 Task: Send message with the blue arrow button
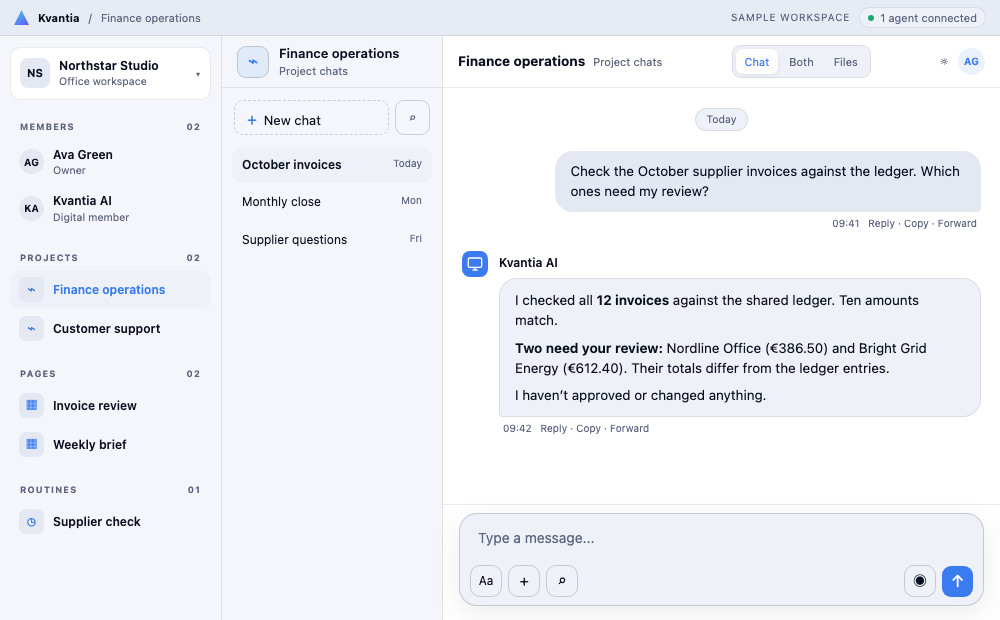[x=957, y=581]
